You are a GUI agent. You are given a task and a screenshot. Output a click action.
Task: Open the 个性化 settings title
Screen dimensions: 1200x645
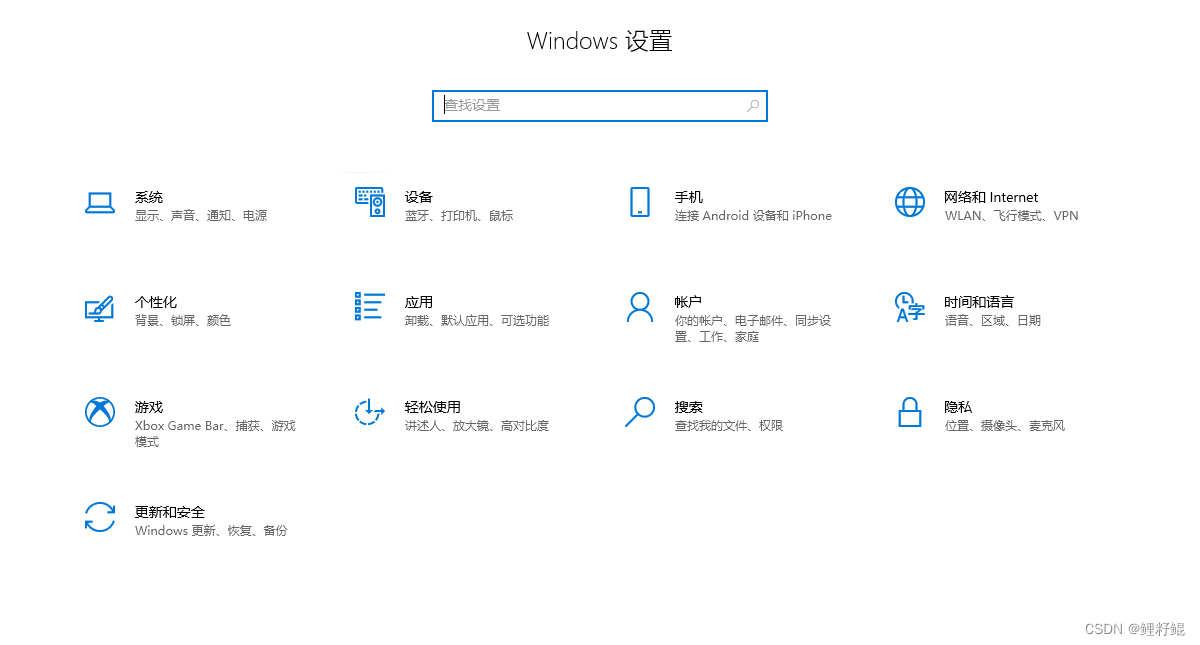click(156, 302)
